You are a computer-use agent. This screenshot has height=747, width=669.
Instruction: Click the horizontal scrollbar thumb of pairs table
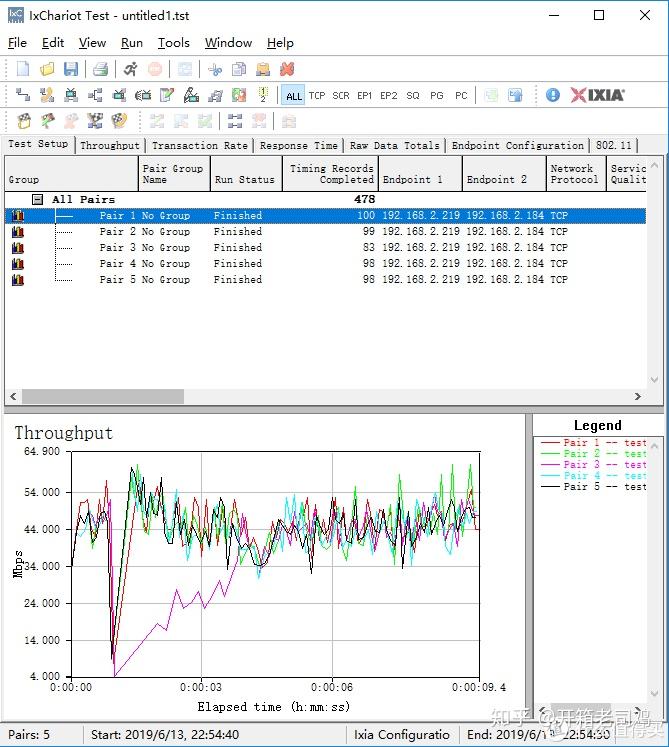coord(103,396)
